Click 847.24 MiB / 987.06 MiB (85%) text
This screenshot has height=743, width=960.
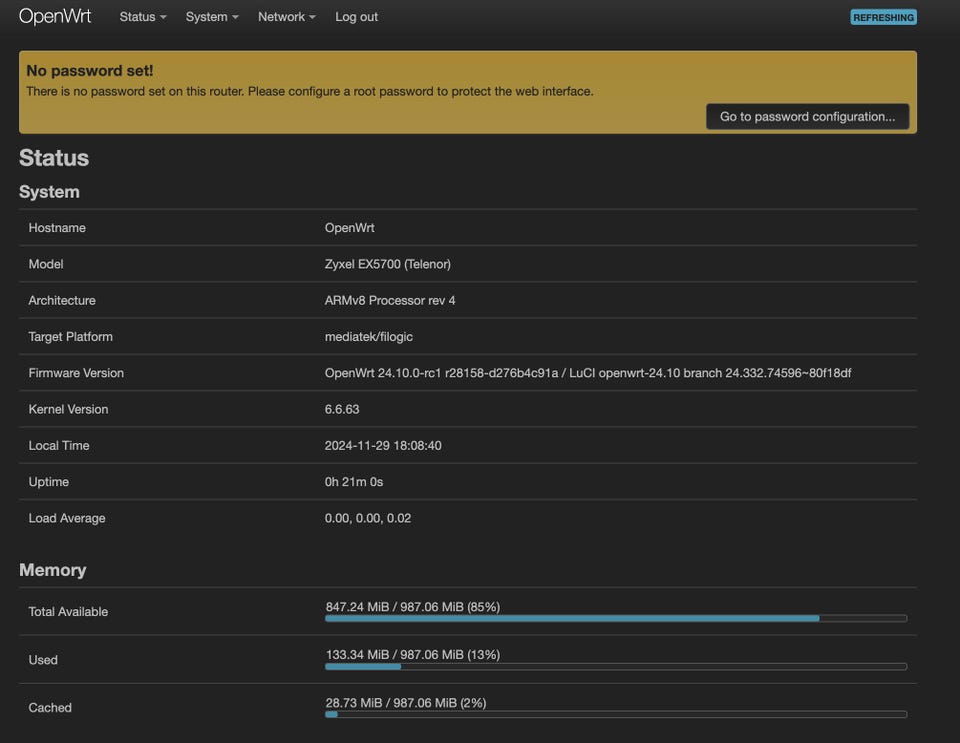(x=413, y=607)
